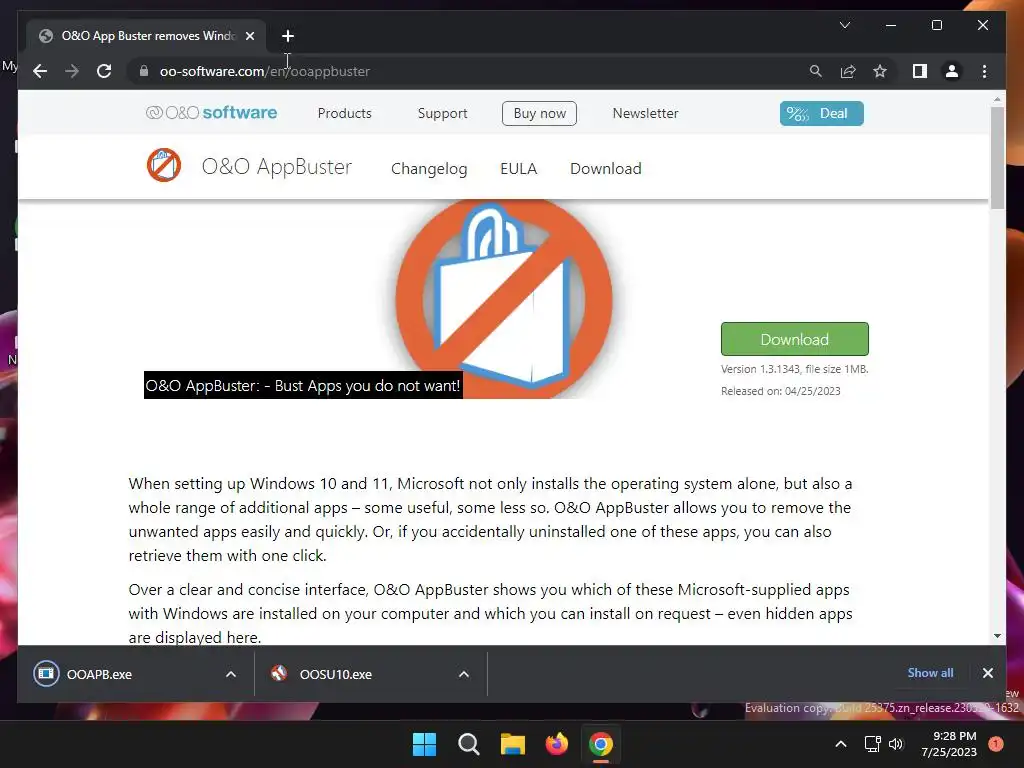Viewport: 1024px width, 768px height.
Task: Click the browser forward arrow
Action: coord(72,71)
